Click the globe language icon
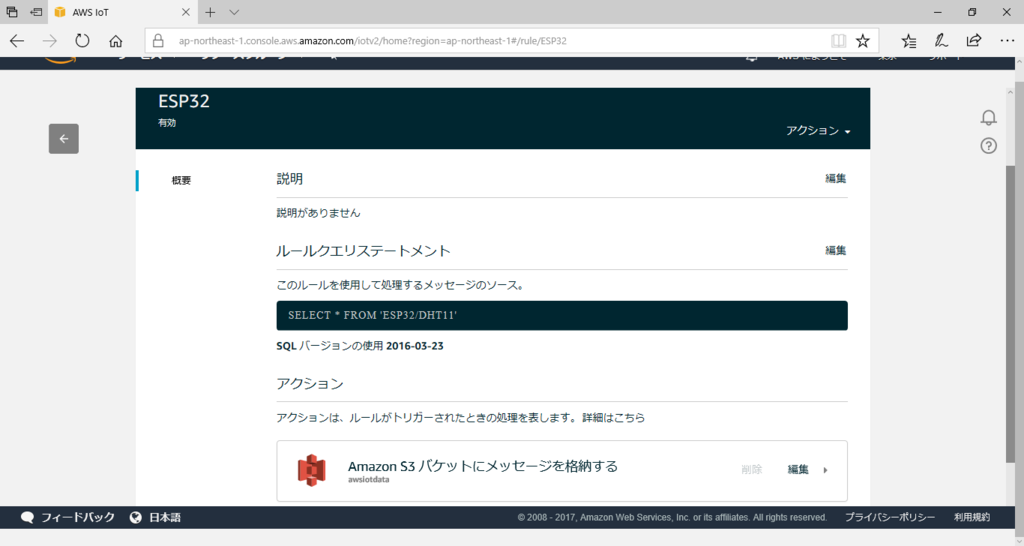The image size is (1024, 546). [x=135, y=517]
